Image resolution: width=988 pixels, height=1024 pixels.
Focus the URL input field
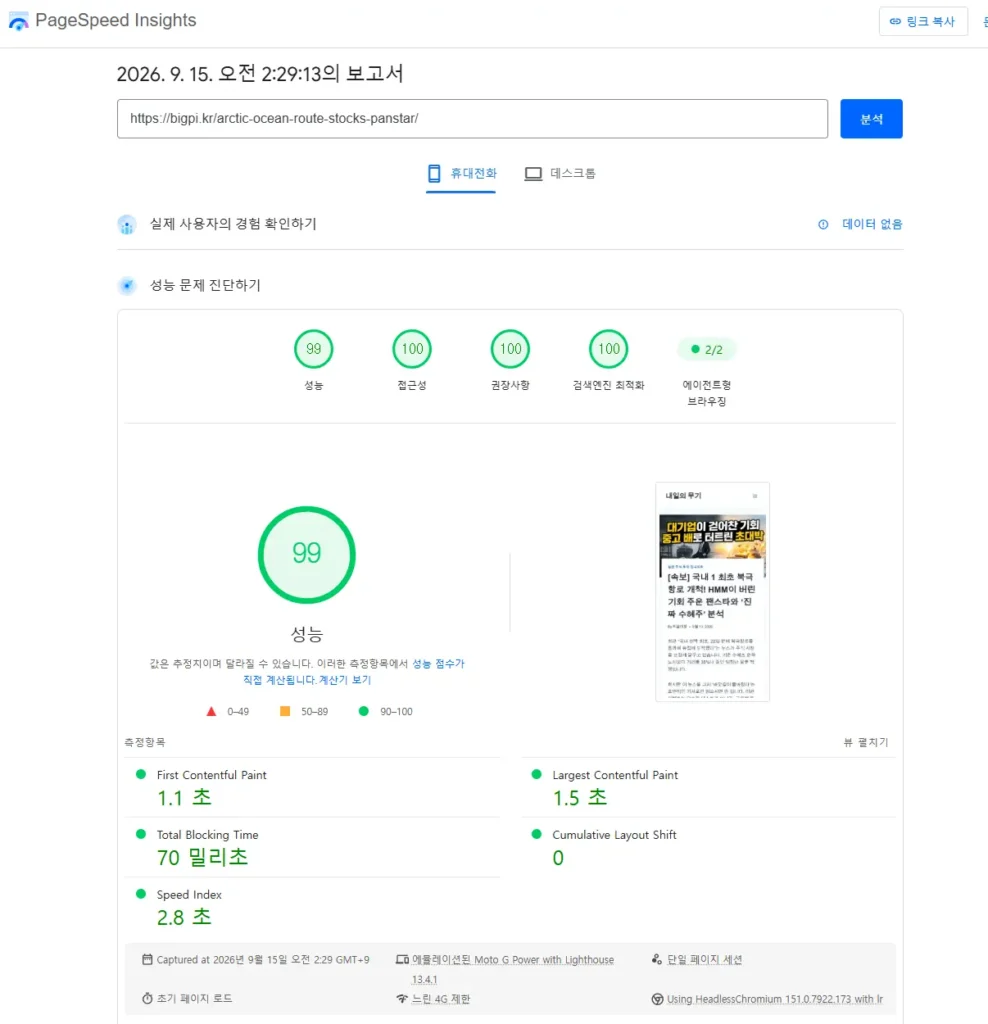pos(472,119)
